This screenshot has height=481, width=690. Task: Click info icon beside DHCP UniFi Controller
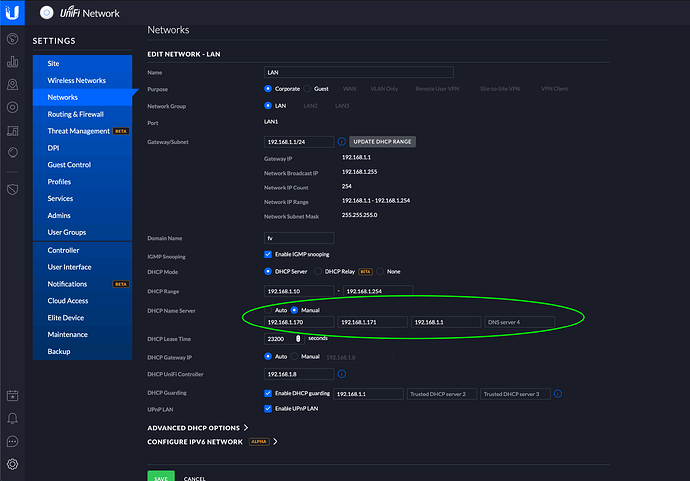click(341, 374)
